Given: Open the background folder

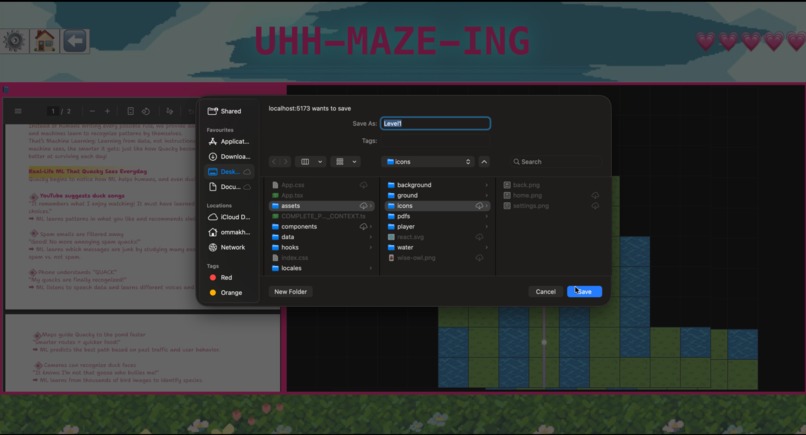Looking at the screenshot, I should click(437, 185).
